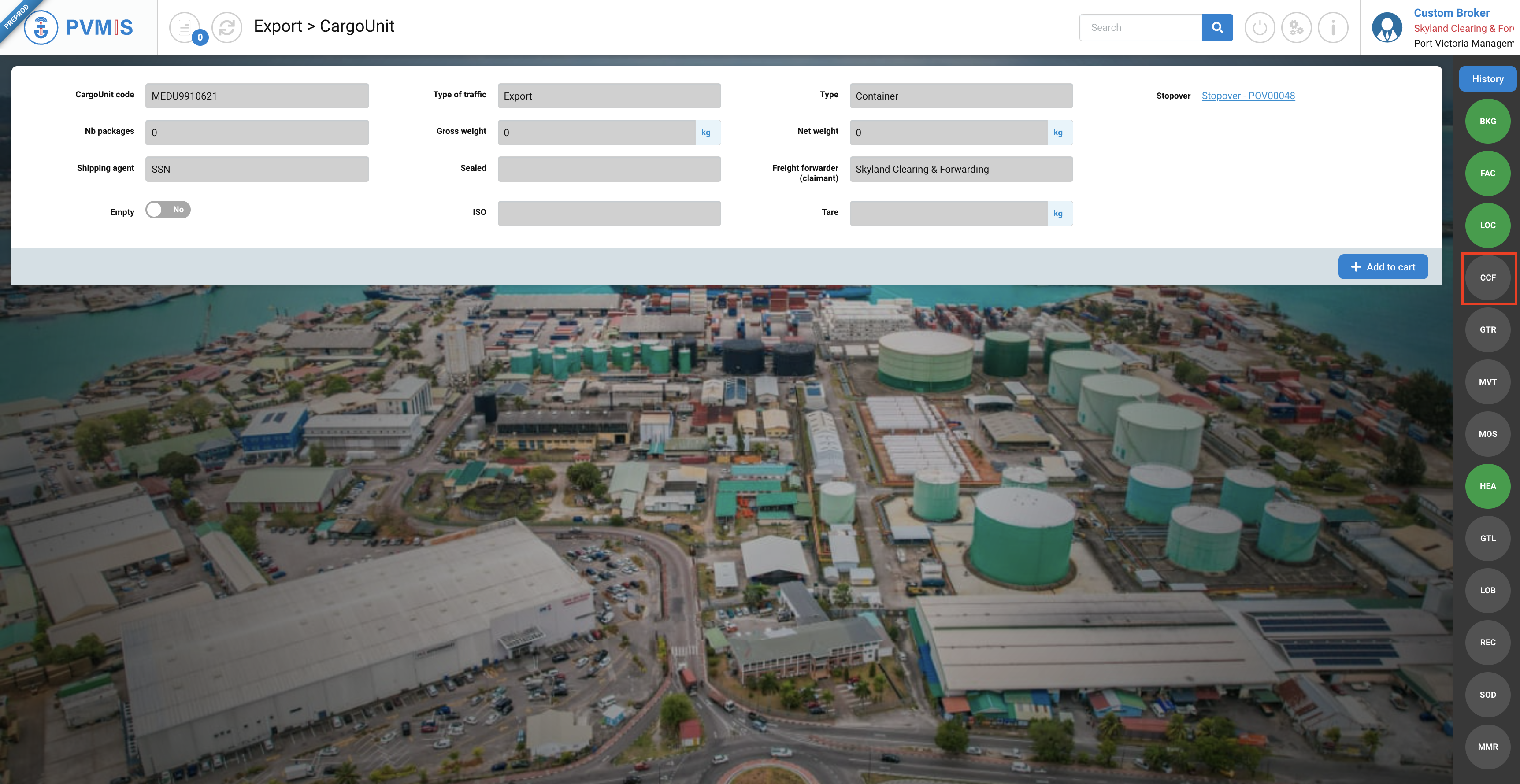Click the power logout icon
1520x784 pixels.
1259,27
